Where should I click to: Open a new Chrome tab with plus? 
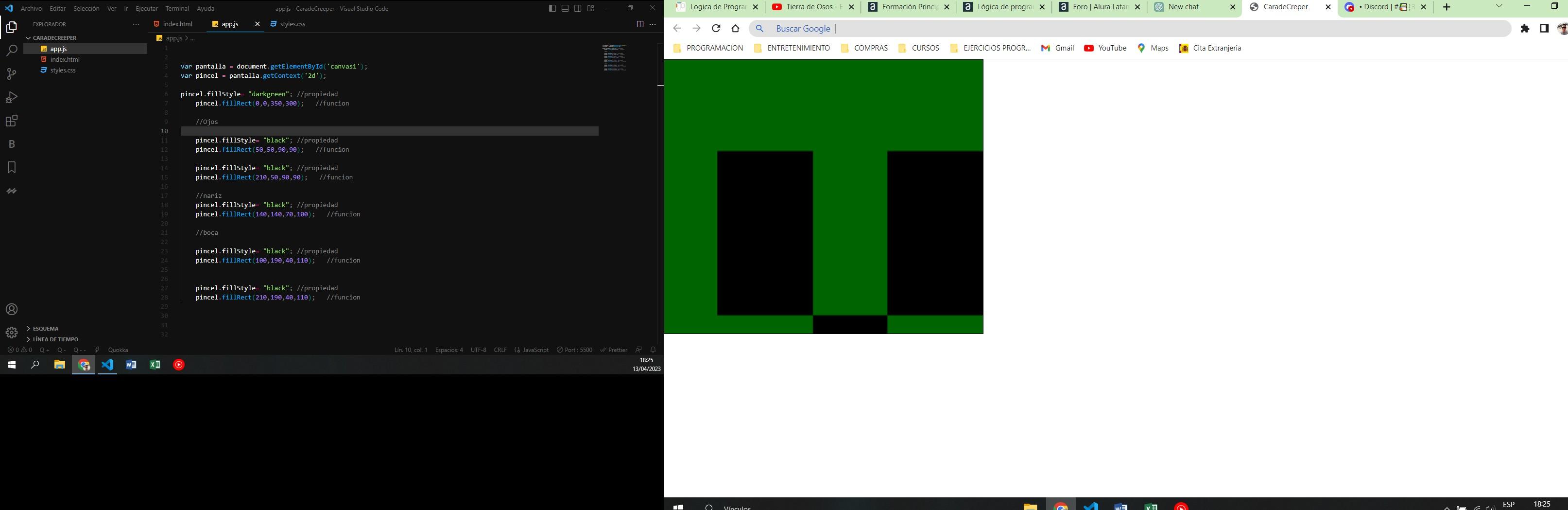pyautogui.click(x=1447, y=7)
